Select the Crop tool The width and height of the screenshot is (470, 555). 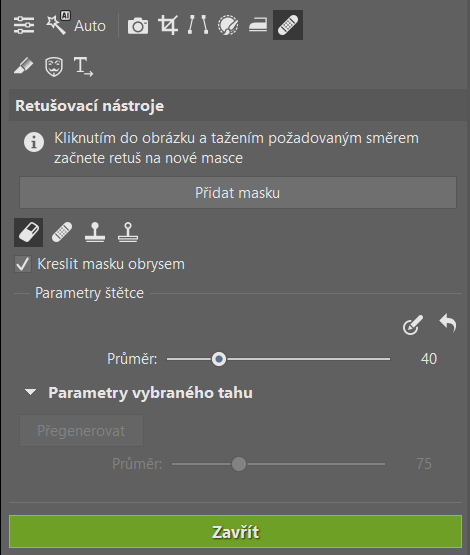pos(168,25)
